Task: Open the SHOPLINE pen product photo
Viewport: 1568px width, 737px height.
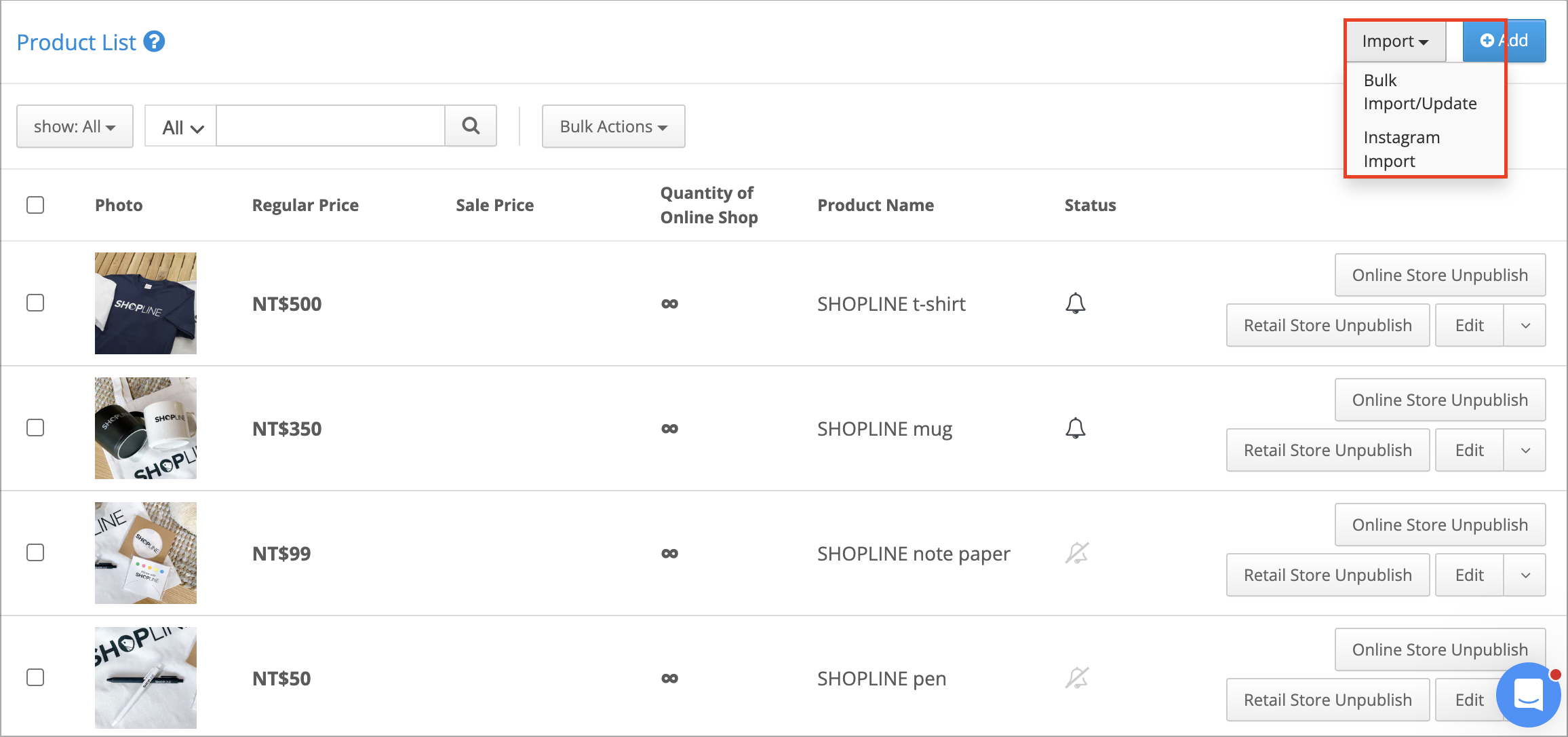Action: click(x=146, y=678)
